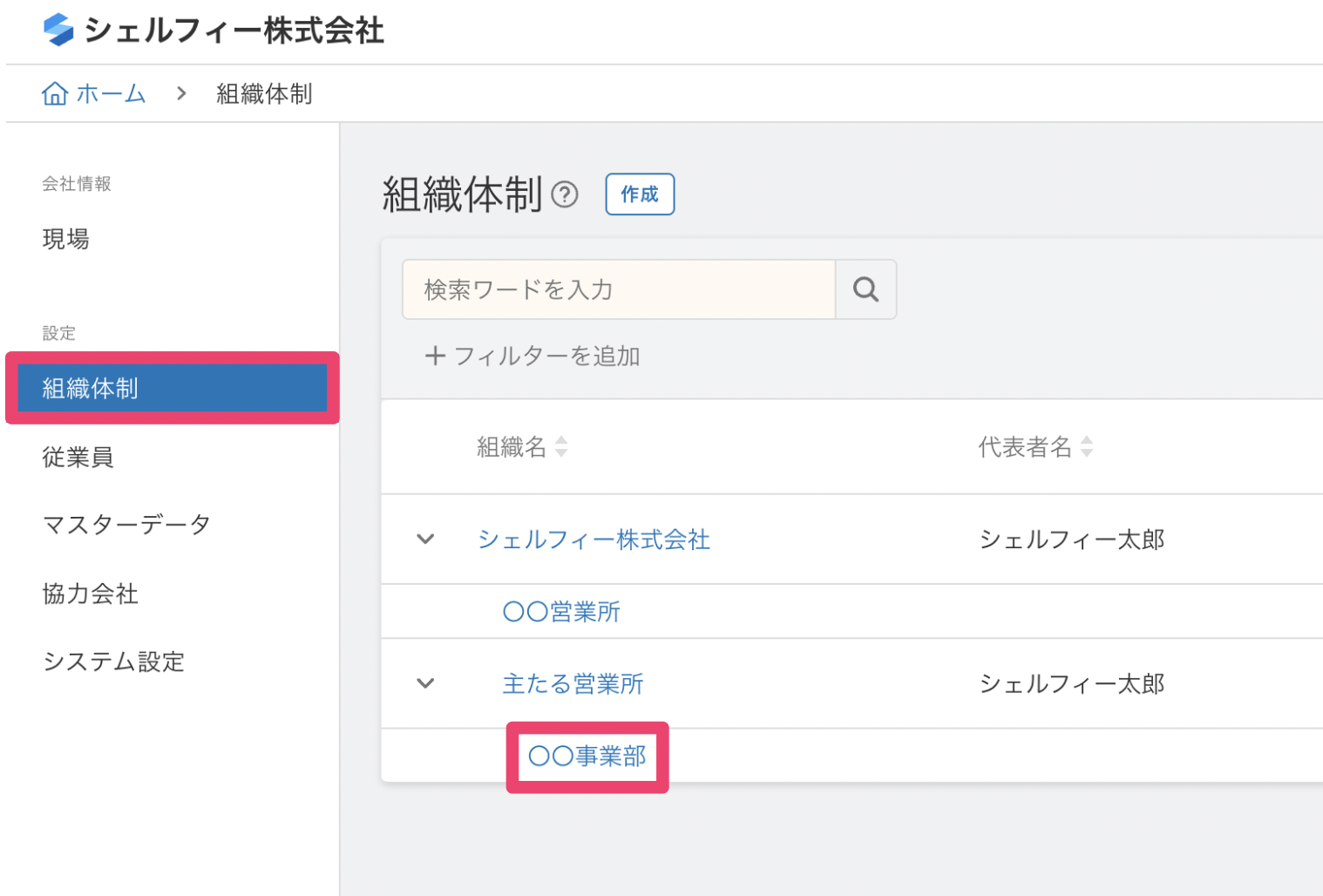Click the magnifying glass search button
The width and height of the screenshot is (1323, 896).
tap(865, 289)
